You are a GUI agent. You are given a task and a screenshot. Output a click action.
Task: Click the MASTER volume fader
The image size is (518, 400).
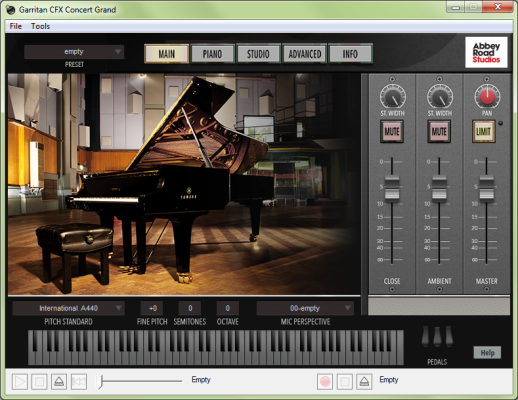click(x=487, y=189)
